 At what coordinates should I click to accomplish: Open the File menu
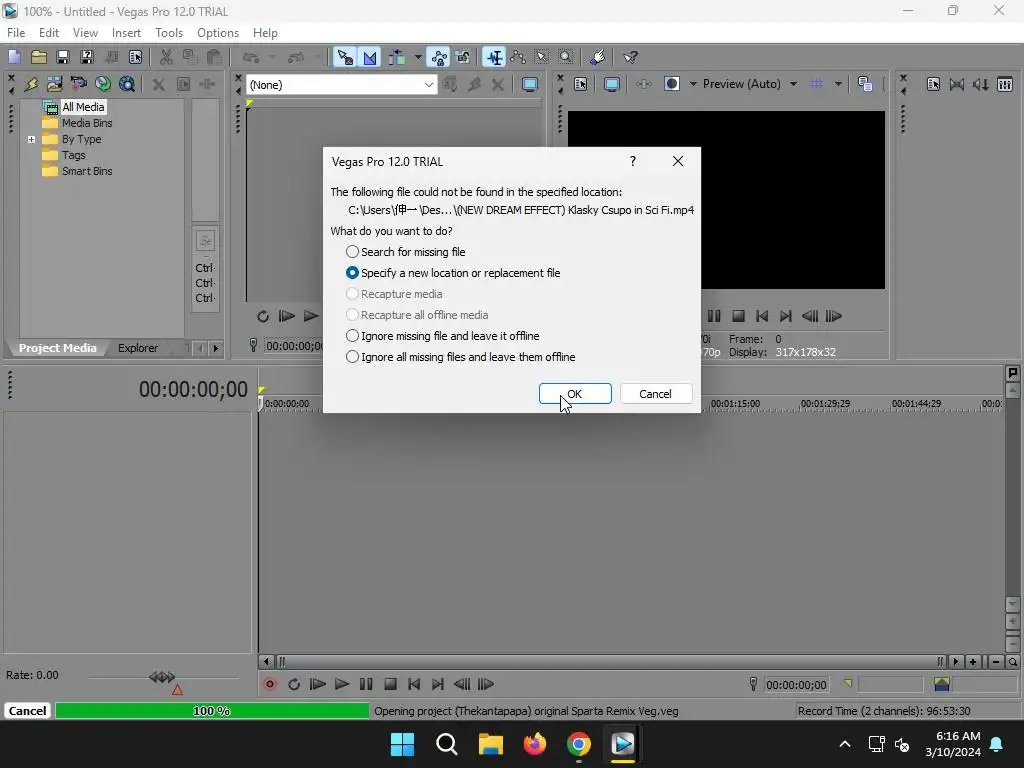[16, 33]
